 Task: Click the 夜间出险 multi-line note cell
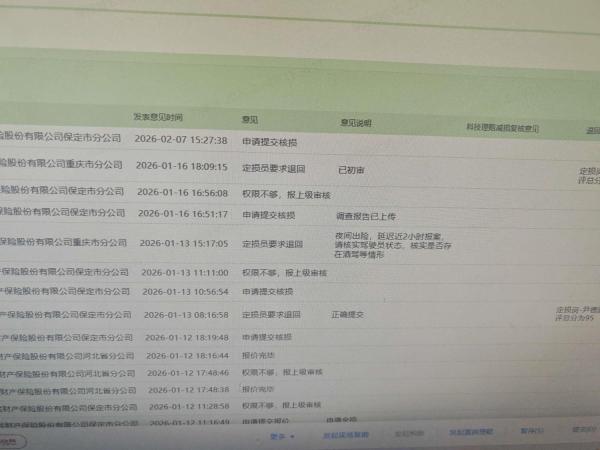coord(393,245)
